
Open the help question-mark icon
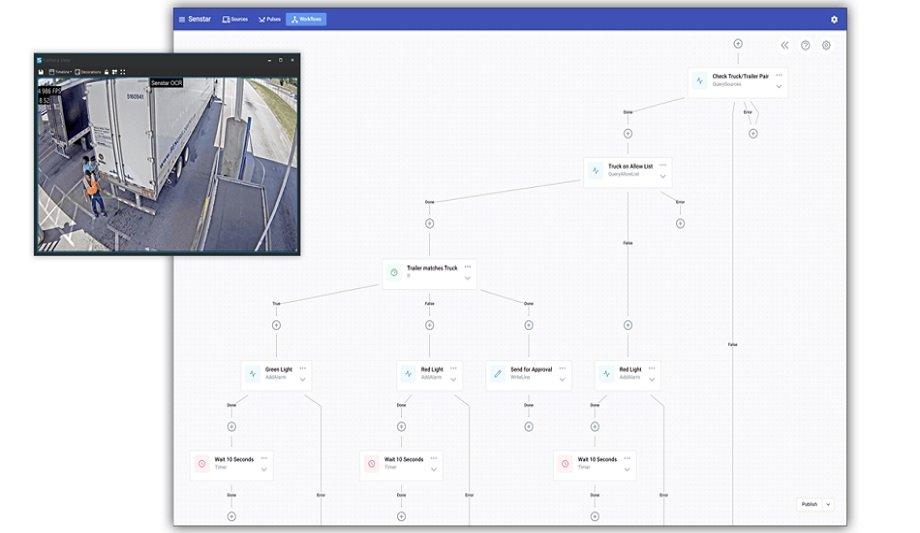[x=806, y=45]
